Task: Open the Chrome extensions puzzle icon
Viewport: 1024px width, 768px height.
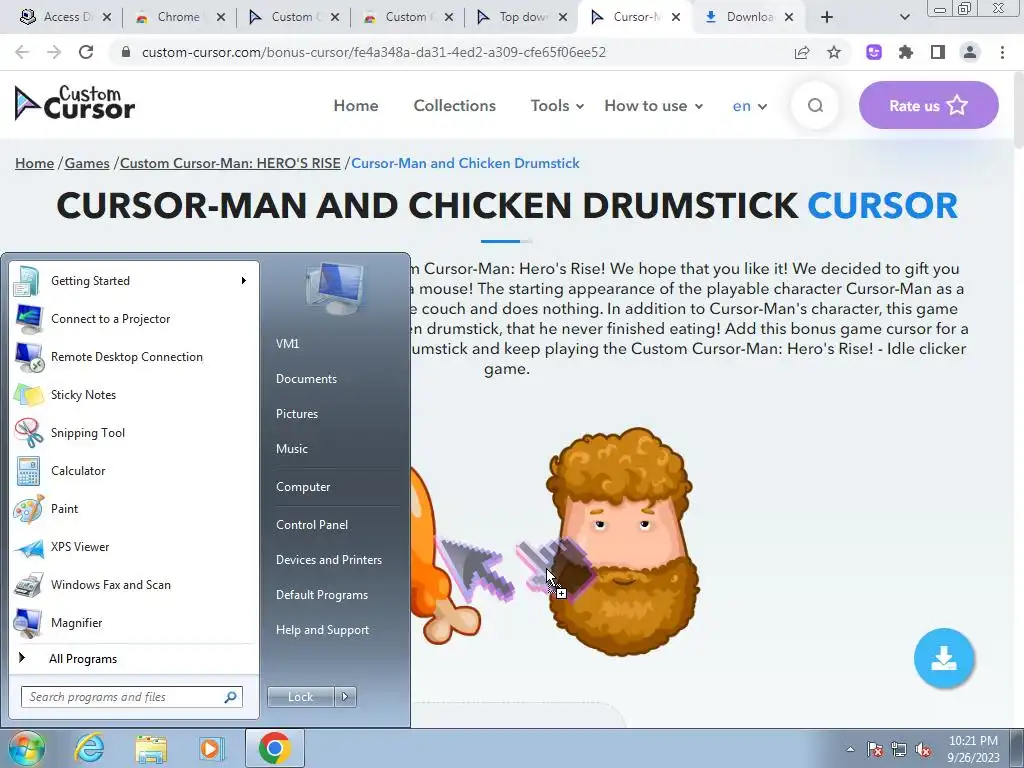Action: pyautogui.click(x=906, y=52)
